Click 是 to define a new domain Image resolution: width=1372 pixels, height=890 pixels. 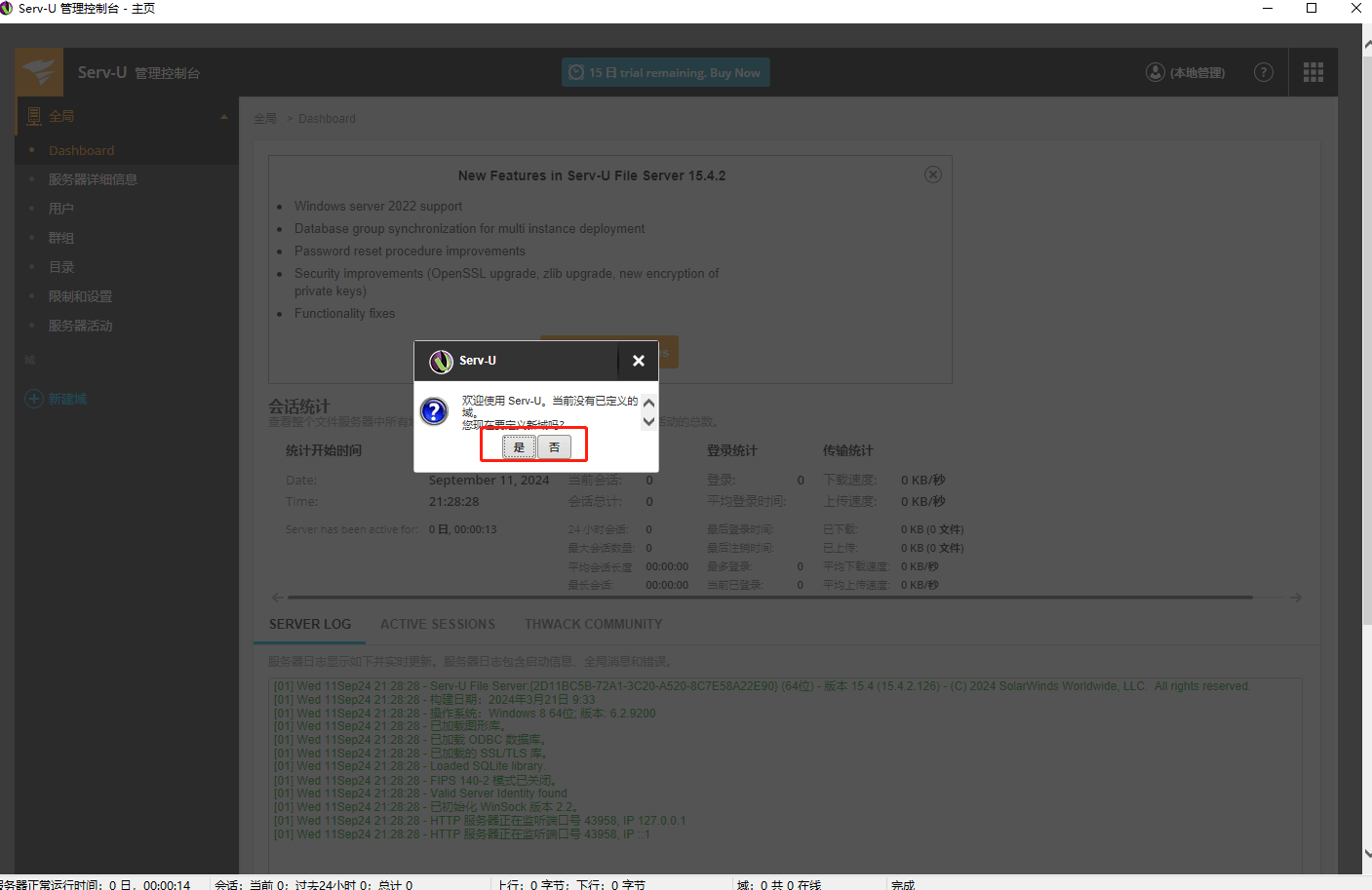(519, 447)
